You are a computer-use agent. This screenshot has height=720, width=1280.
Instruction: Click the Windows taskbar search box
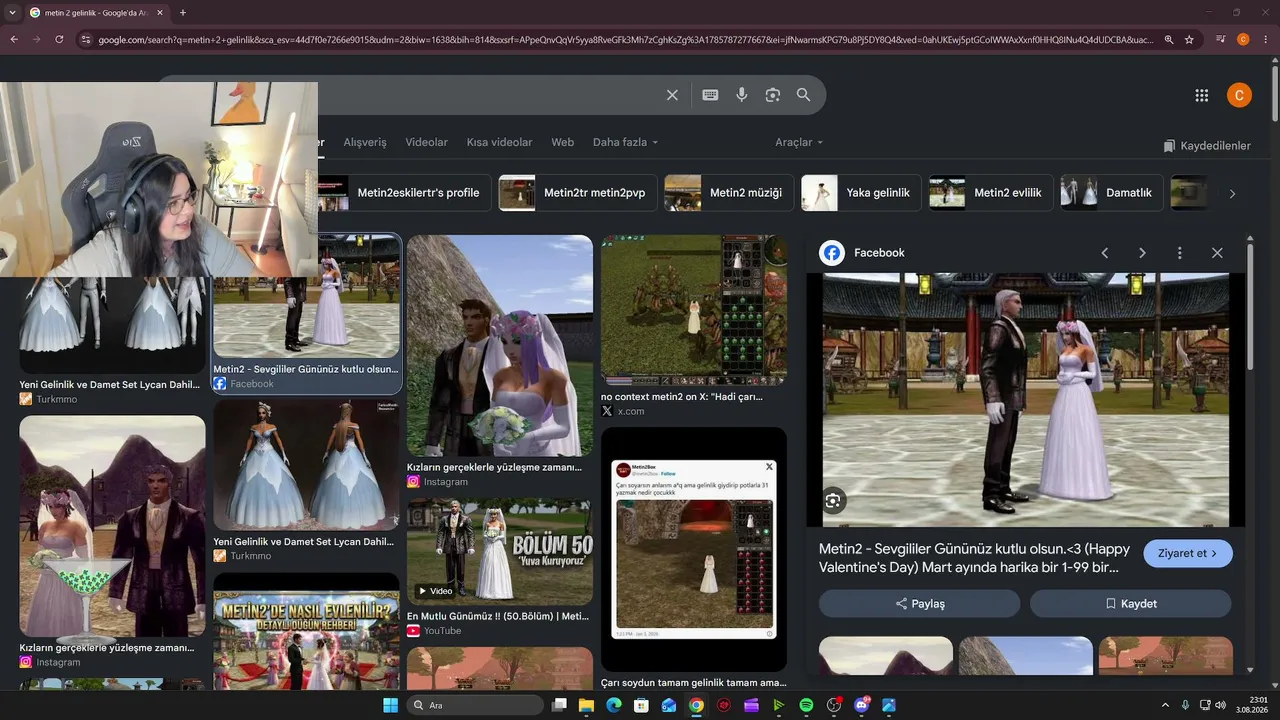tap(476, 705)
